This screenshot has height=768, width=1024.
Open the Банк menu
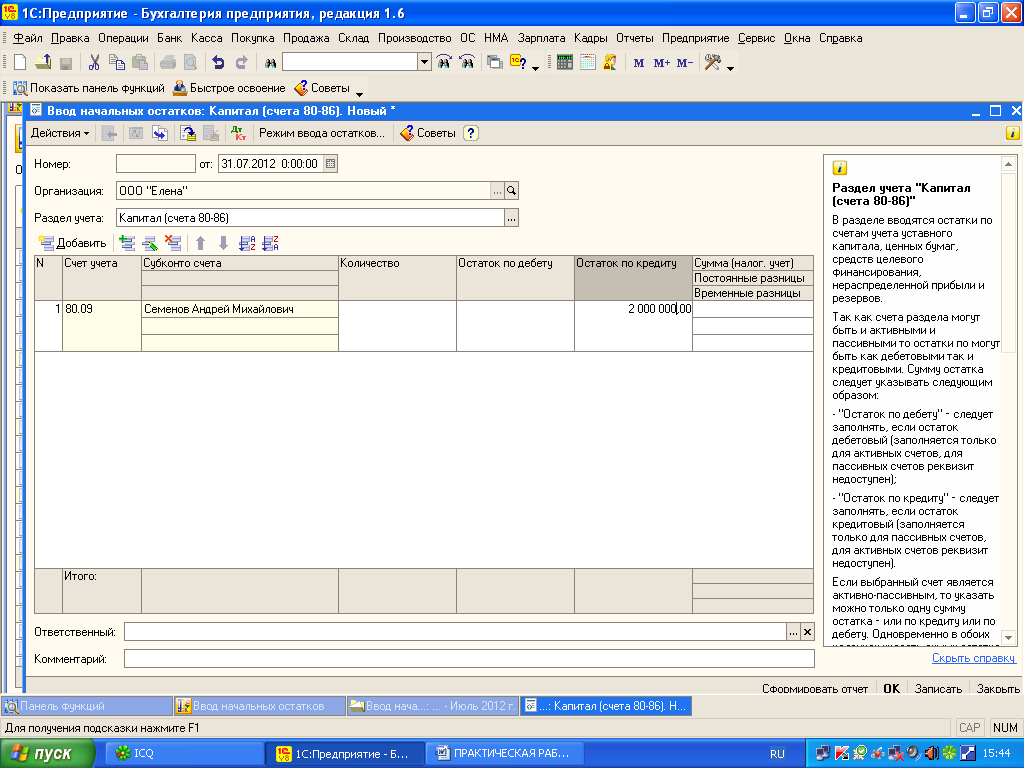coord(169,38)
